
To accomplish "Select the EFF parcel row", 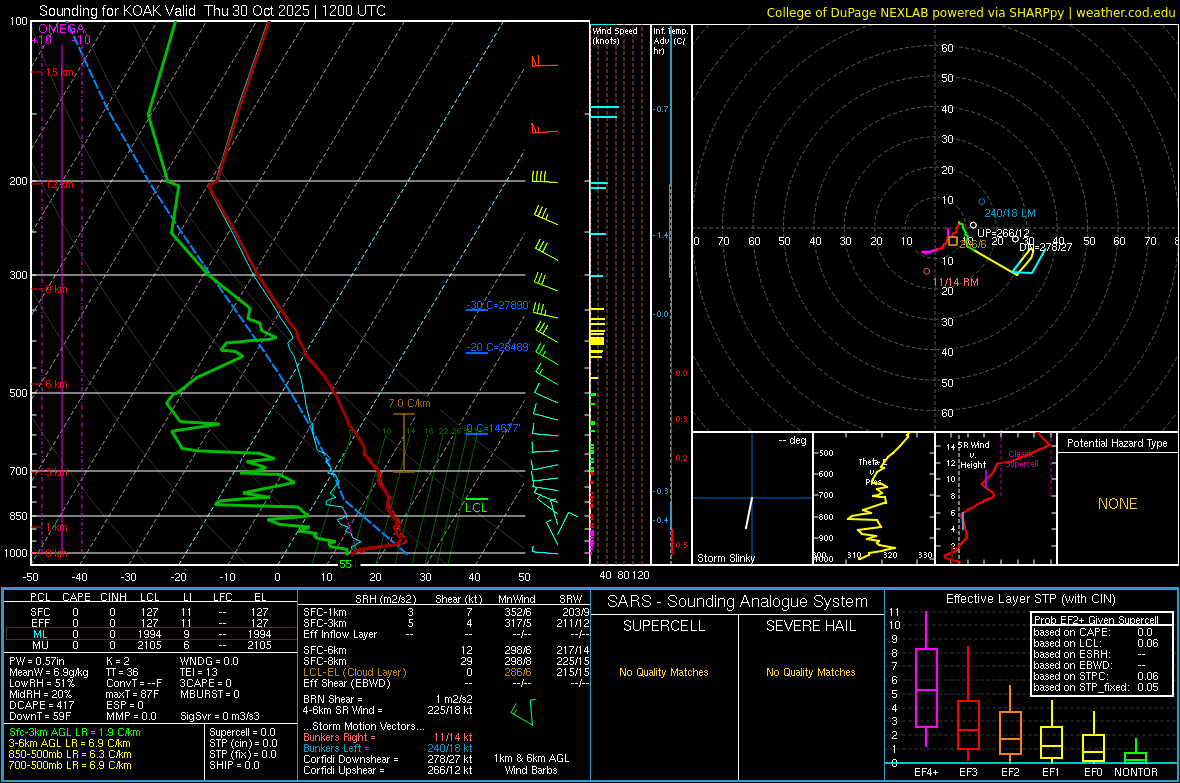I will coord(150,623).
